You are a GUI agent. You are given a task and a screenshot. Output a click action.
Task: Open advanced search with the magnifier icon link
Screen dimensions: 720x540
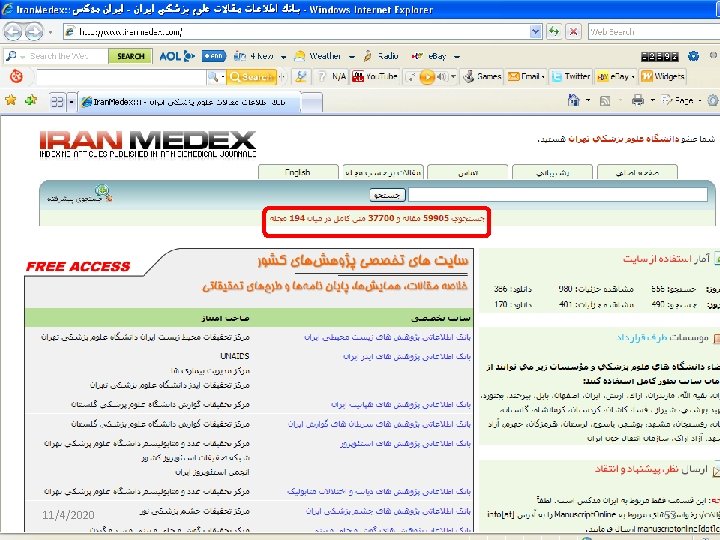pos(80,194)
